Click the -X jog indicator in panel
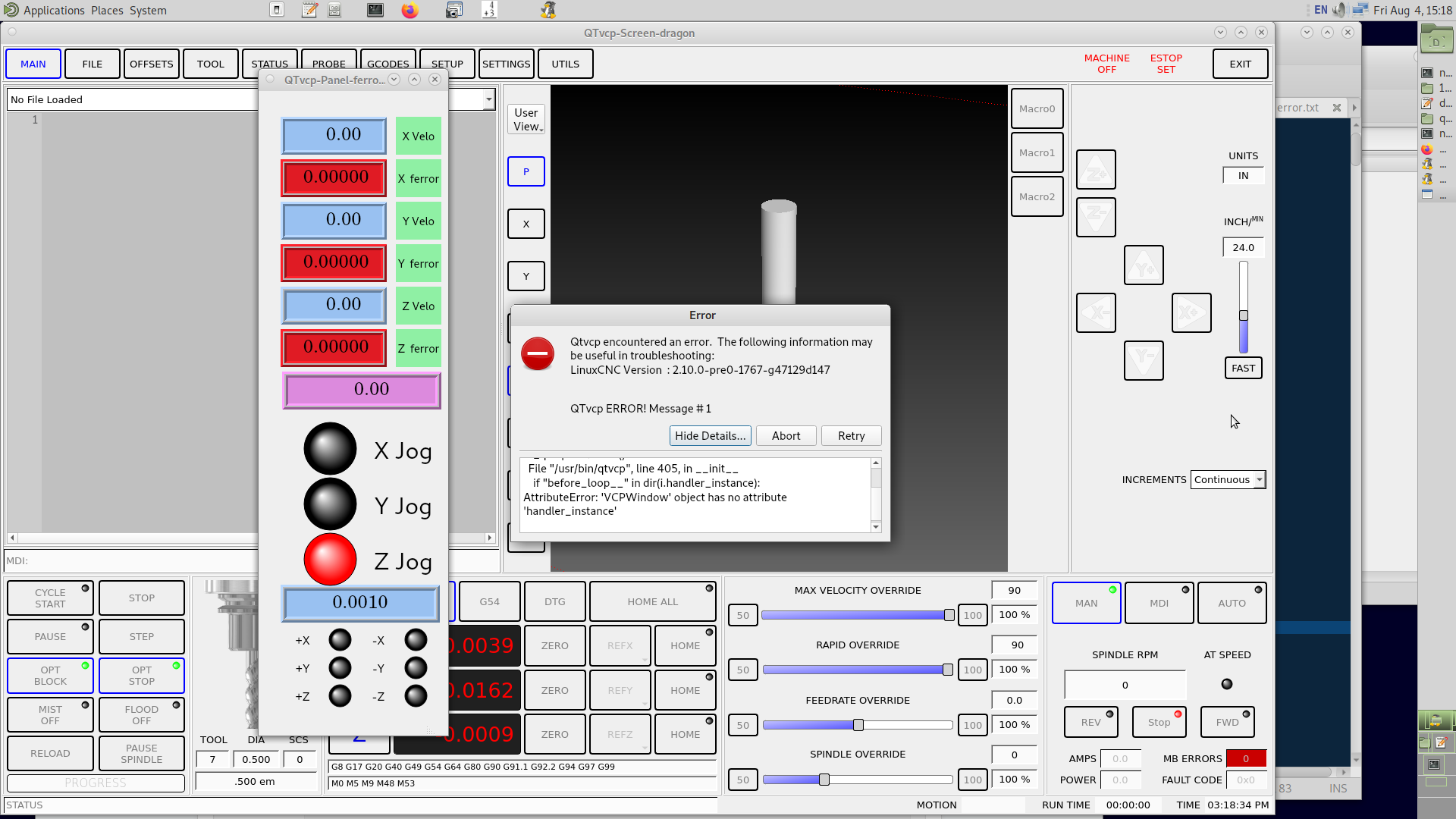This screenshot has width=1456, height=819. coord(416,640)
